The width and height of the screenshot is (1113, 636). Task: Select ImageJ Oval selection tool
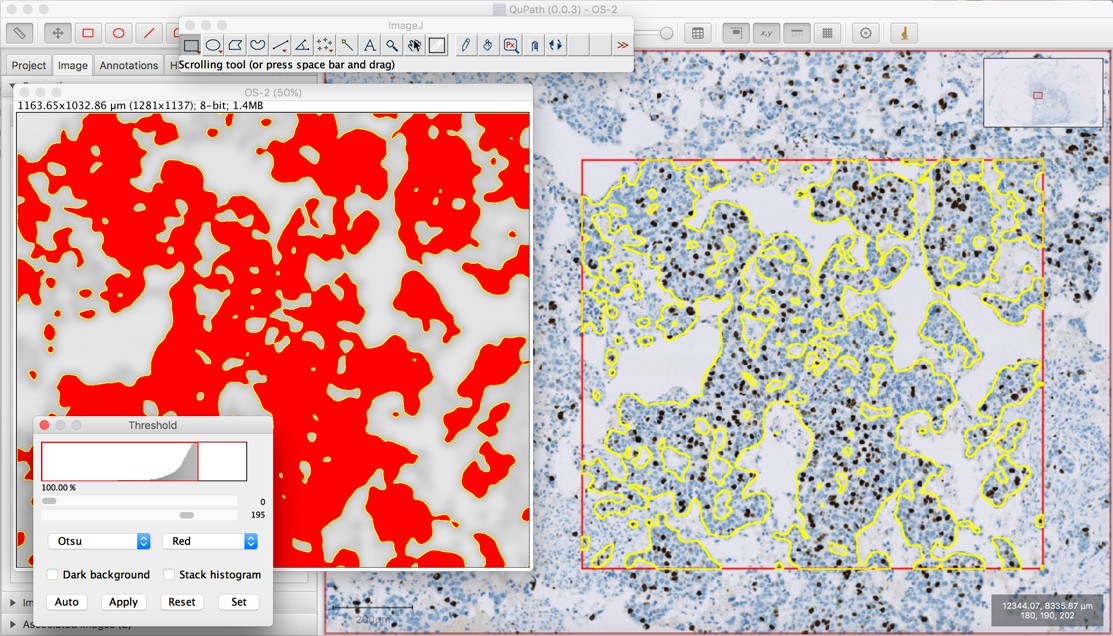(213, 45)
